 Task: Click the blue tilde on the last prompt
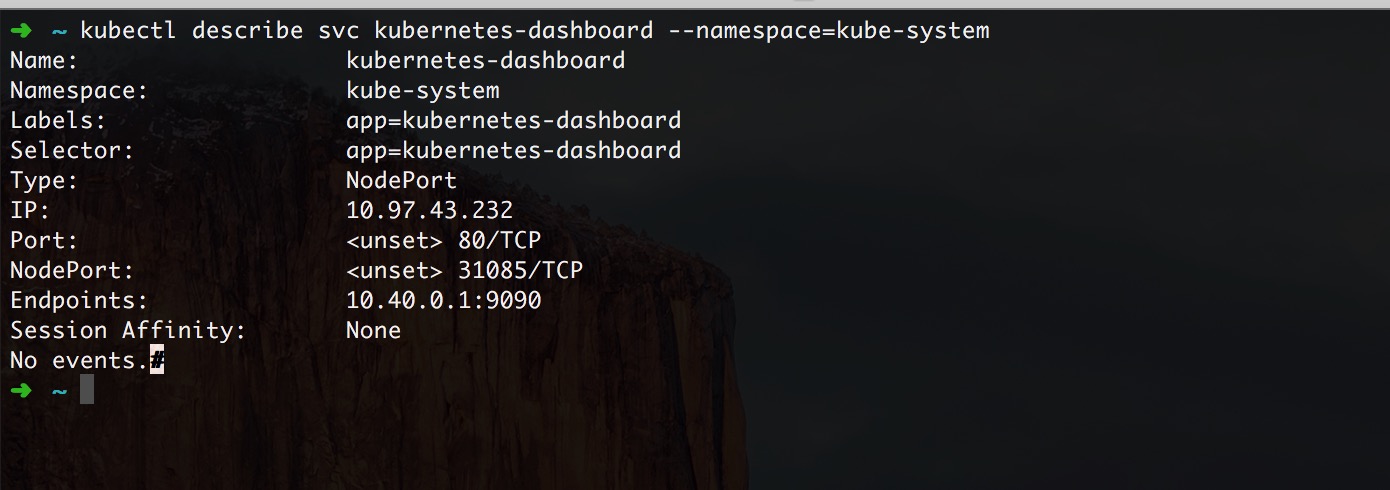pos(59,391)
